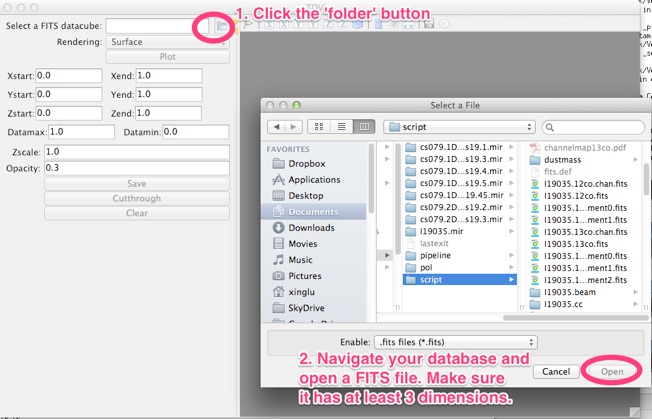Click the Cancel button
The width and height of the screenshot is (652, 419).
tap(555, 371)
